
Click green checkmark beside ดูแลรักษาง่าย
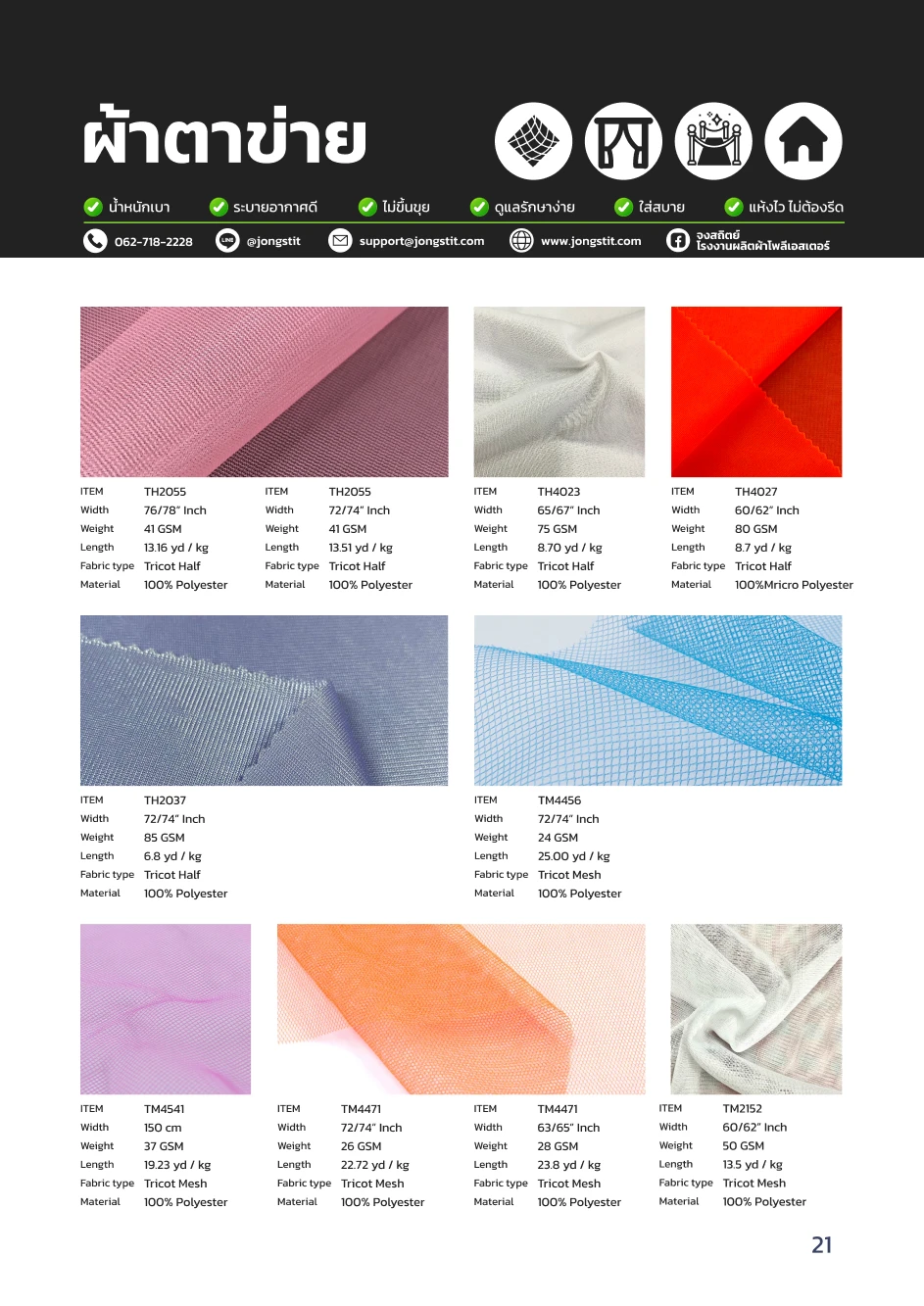[479, 207]
